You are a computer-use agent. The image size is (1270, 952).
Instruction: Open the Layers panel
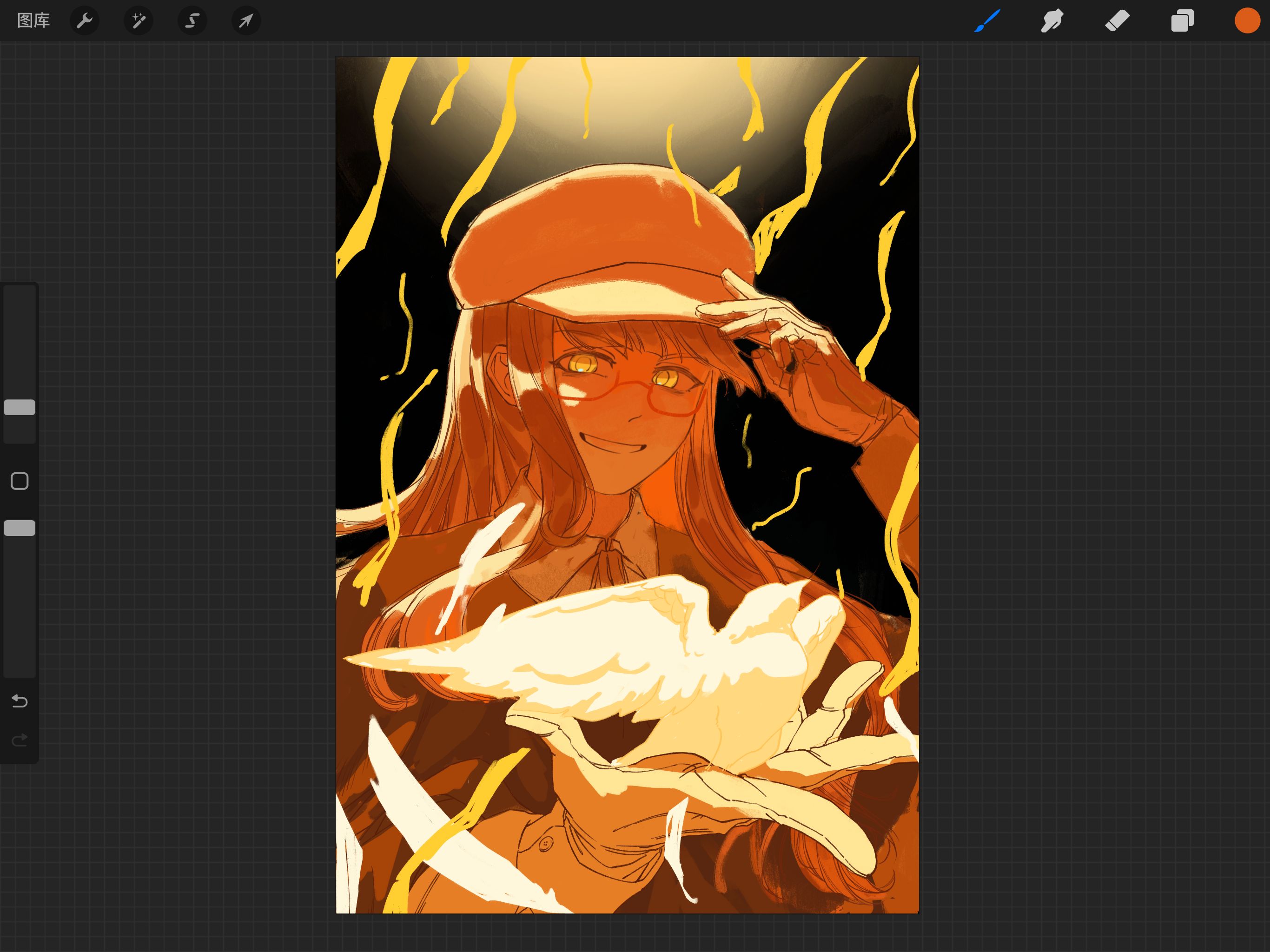(x=1182, y=20)
